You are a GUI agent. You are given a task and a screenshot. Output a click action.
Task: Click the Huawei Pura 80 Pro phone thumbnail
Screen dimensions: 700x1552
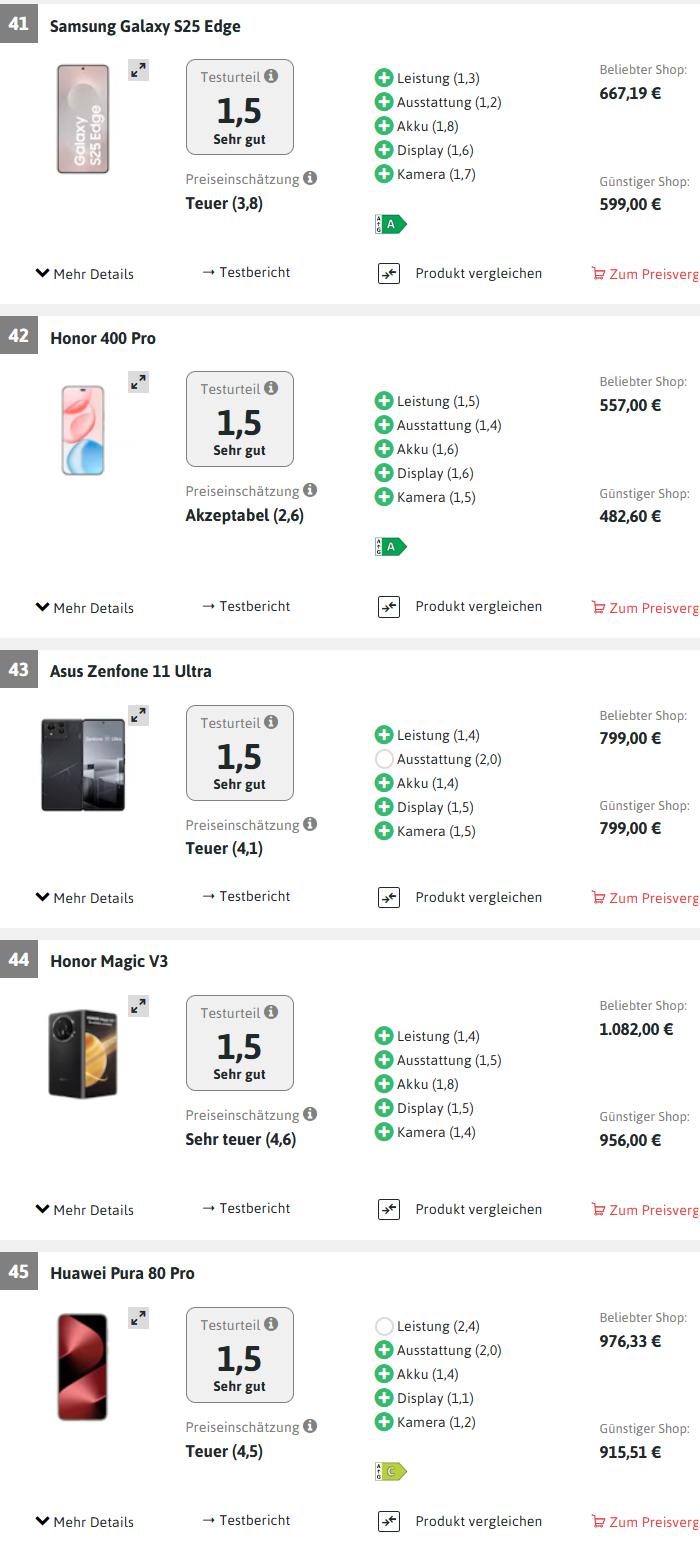82,1366
